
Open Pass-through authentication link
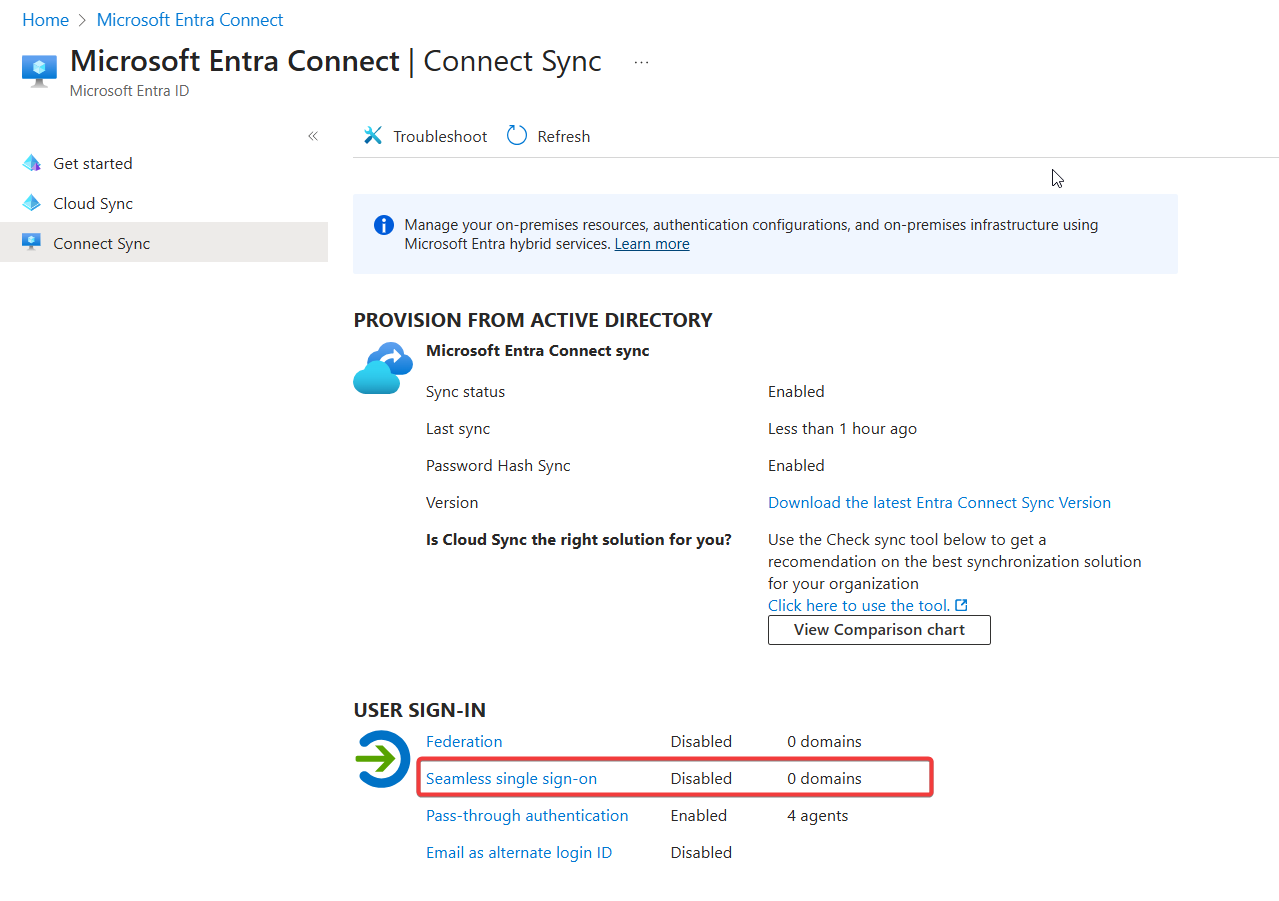pos(527,815)
